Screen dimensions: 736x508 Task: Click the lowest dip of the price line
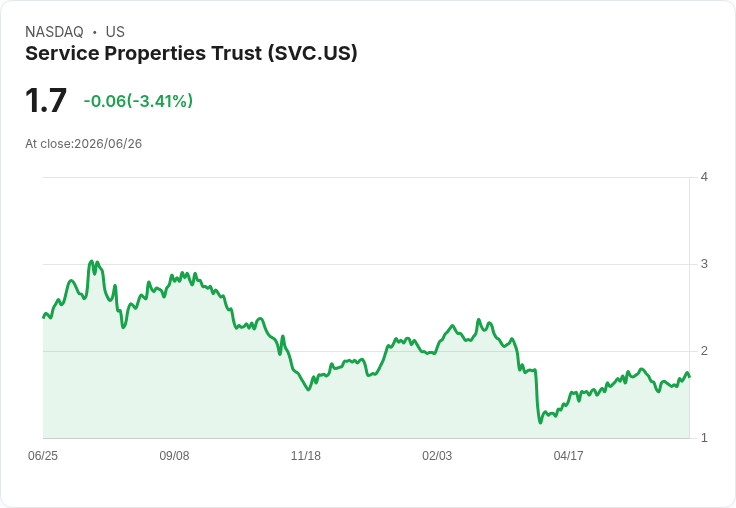tap(540, 422)
